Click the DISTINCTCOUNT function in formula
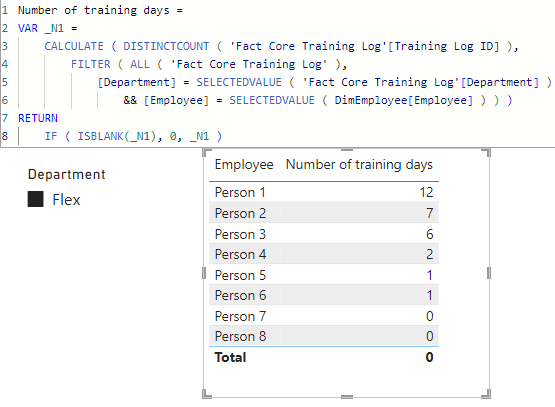Viewport: 555px width, 407px height. (x=166, y=46)
